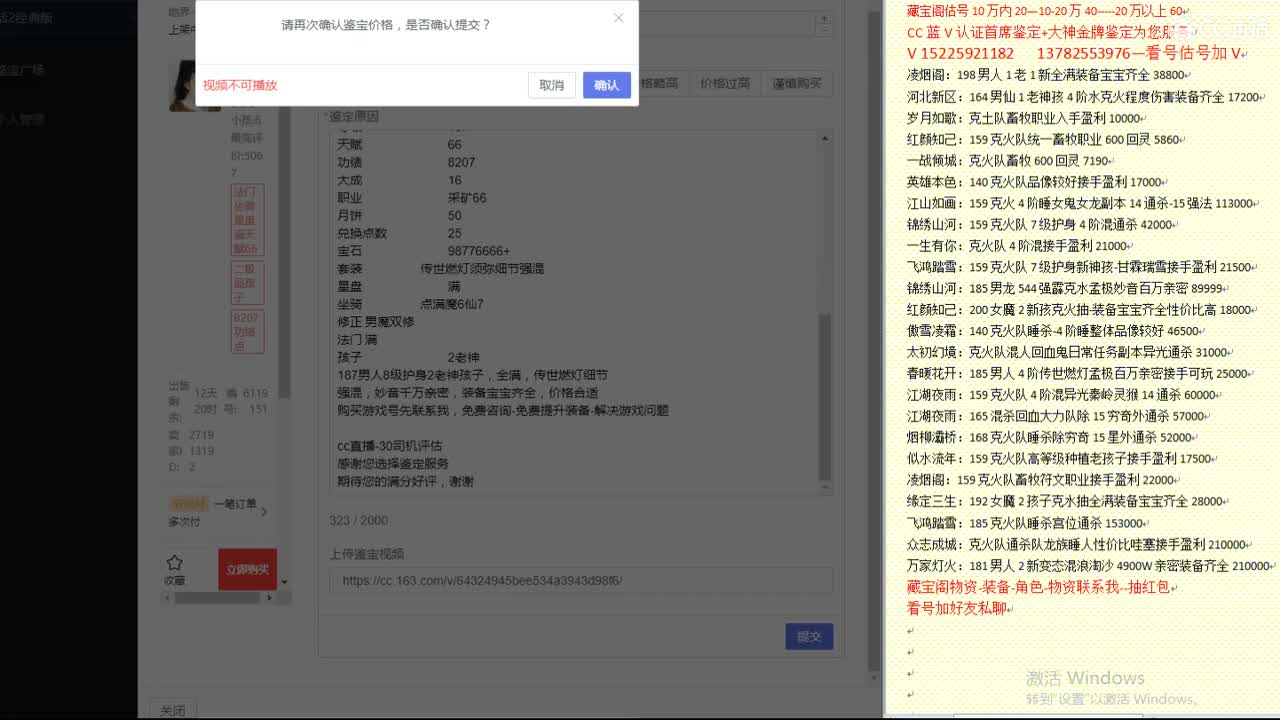Click the 期待您的满分好评，谢谢 line
The width and height of the screenshot is (1280, 720).
coord(406,482)
